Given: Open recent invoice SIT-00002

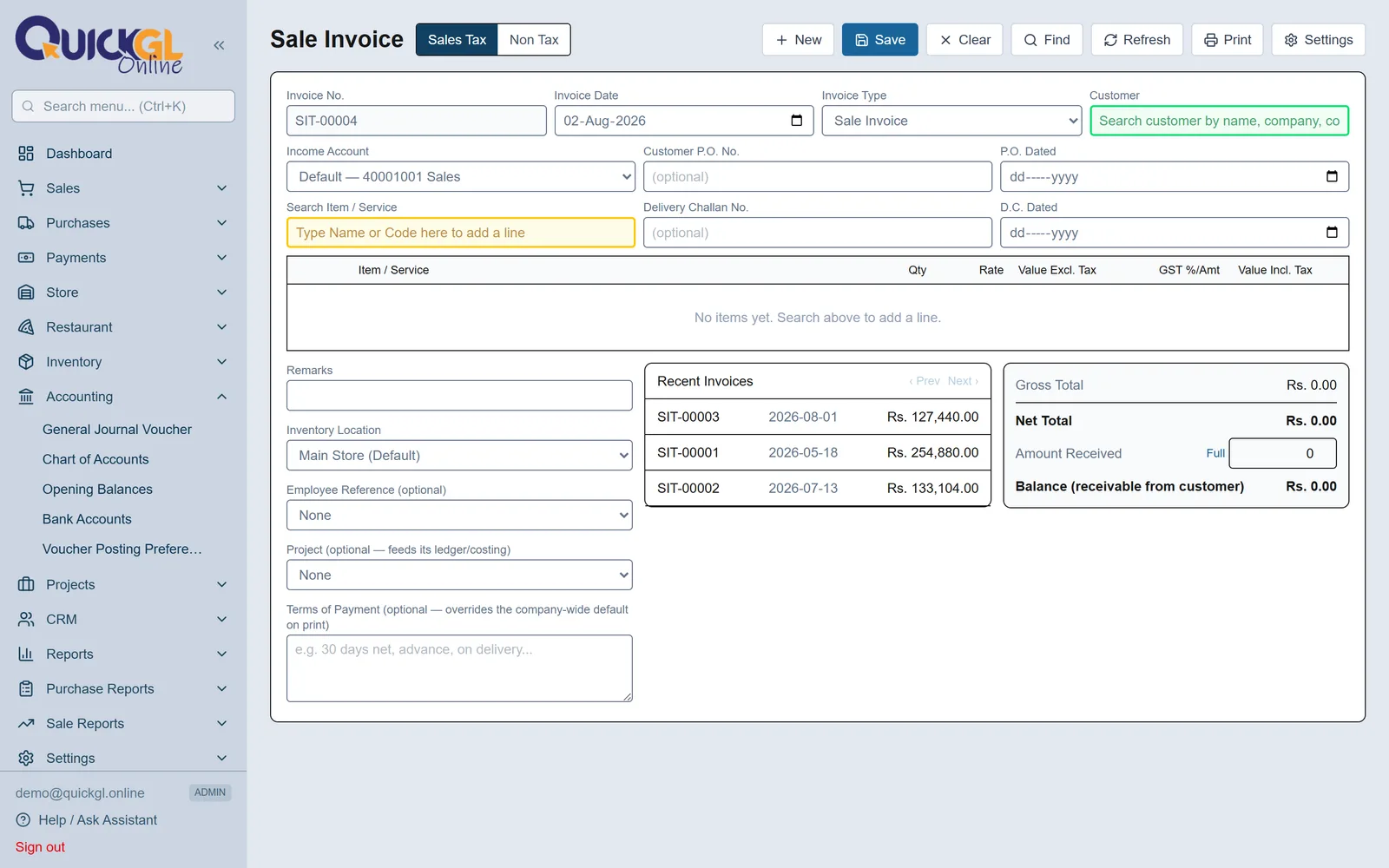Looking at the screenshot, I should [x=818, y=488].
